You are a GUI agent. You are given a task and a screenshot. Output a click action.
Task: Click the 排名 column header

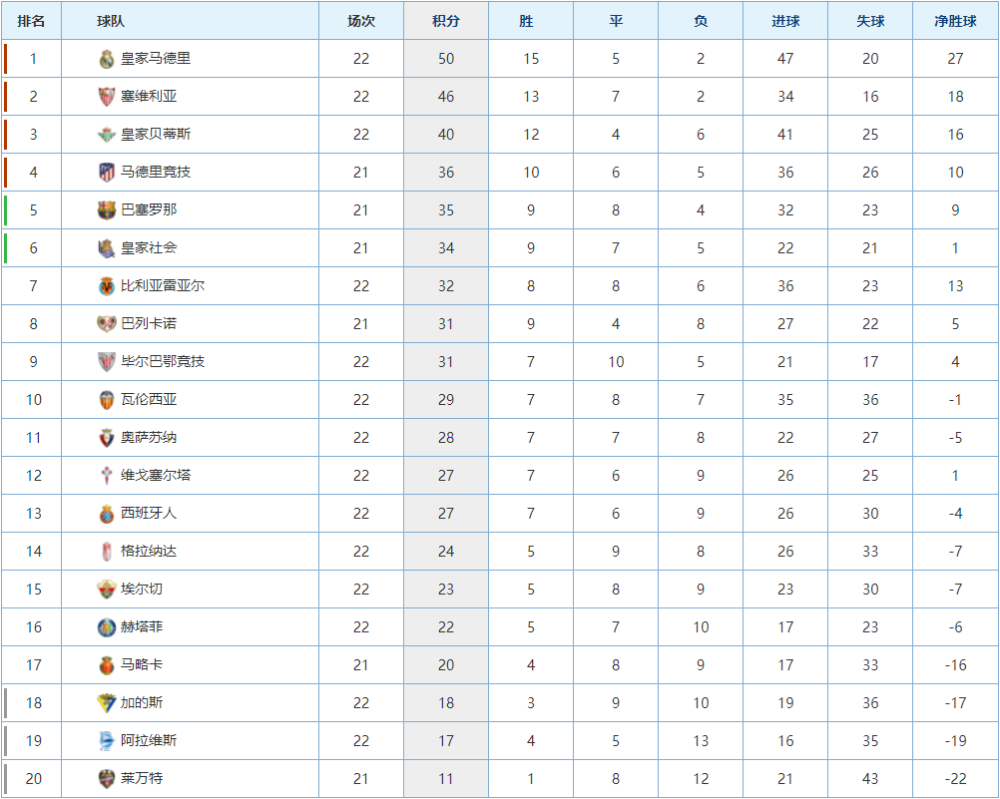[31, 21]
